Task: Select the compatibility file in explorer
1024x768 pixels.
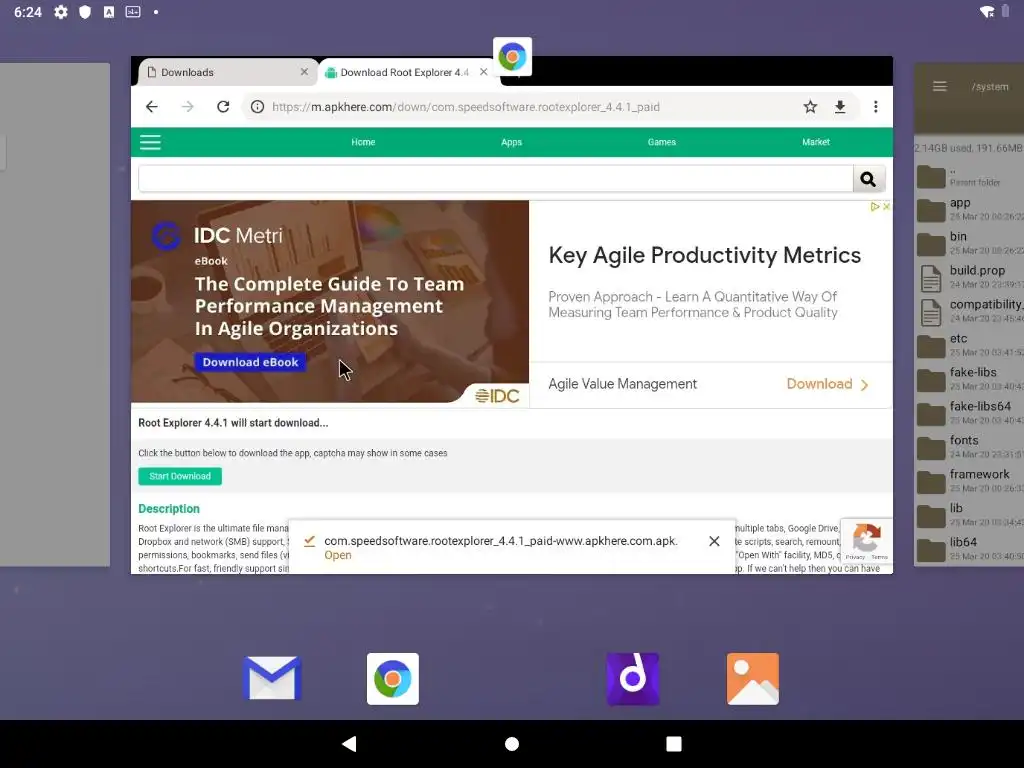Action: pyautogui.click(x=970, y=311)
